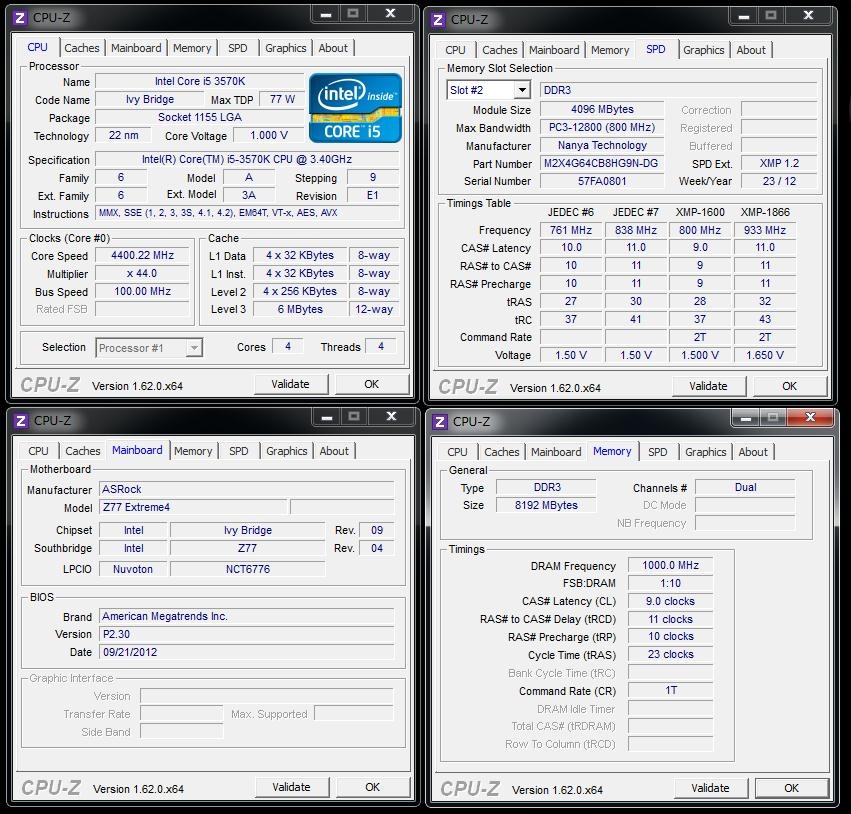The image size is (851, 814).
Task: Select Memory tab in the SPD window
Action: tap(610, 50)
